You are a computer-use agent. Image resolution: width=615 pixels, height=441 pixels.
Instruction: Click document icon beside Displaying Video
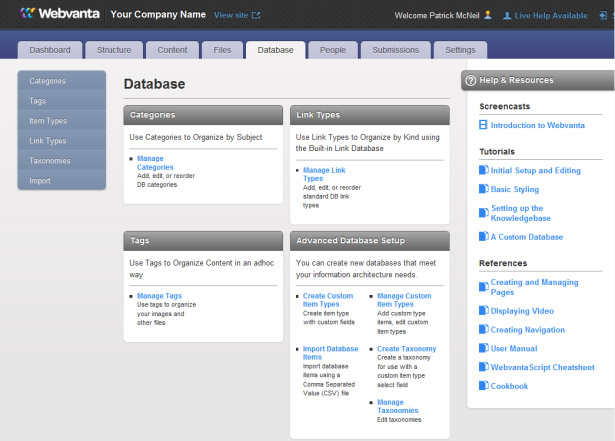tap(484, 310)
